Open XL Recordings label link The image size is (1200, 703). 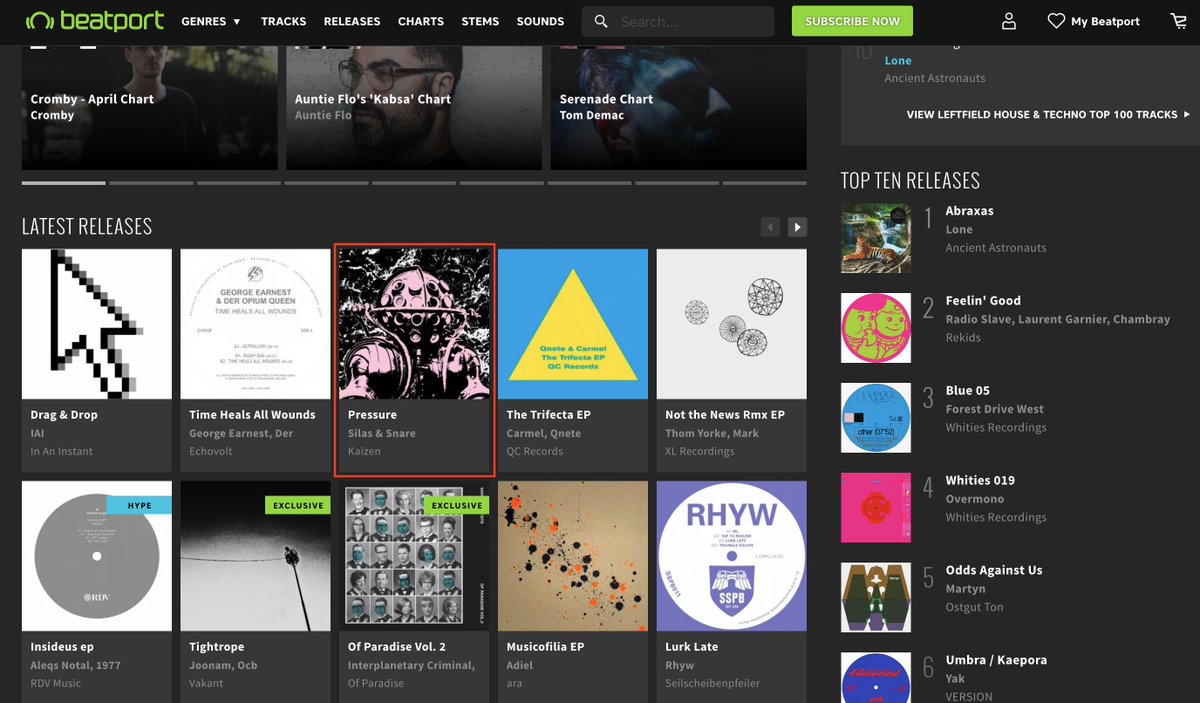tap(700, 451)
